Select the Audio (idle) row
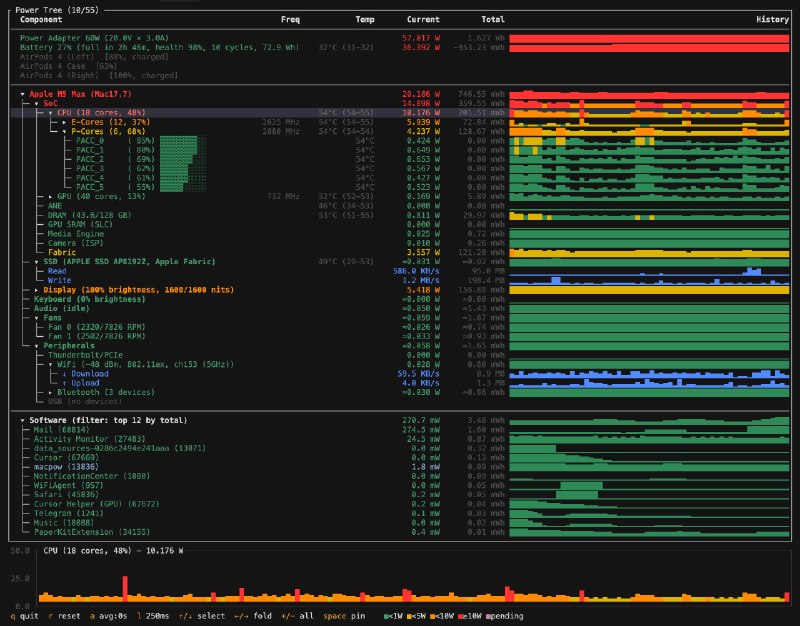Screen dimensions: 800x626 pyautogui.click(x=400, y=309)
